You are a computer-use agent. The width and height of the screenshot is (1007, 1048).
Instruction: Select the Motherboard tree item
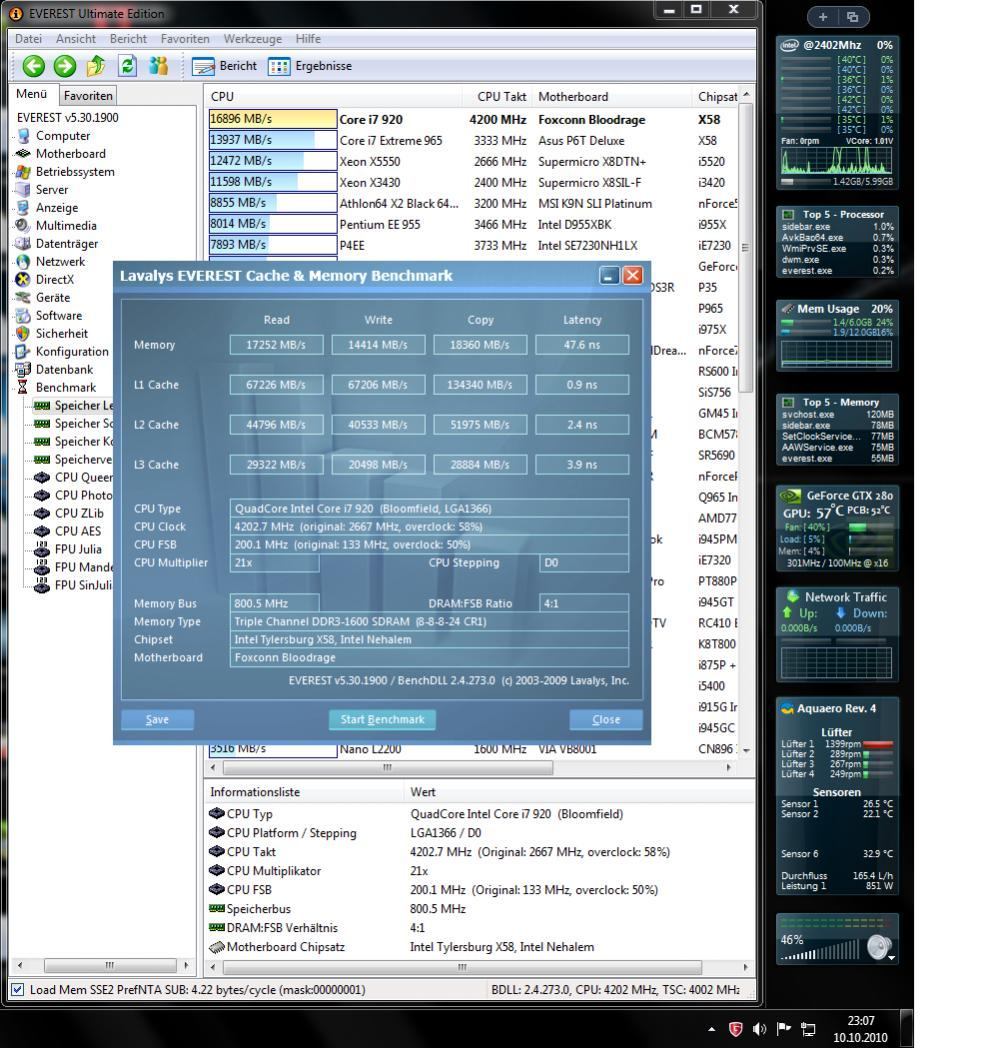click(70, 154)
